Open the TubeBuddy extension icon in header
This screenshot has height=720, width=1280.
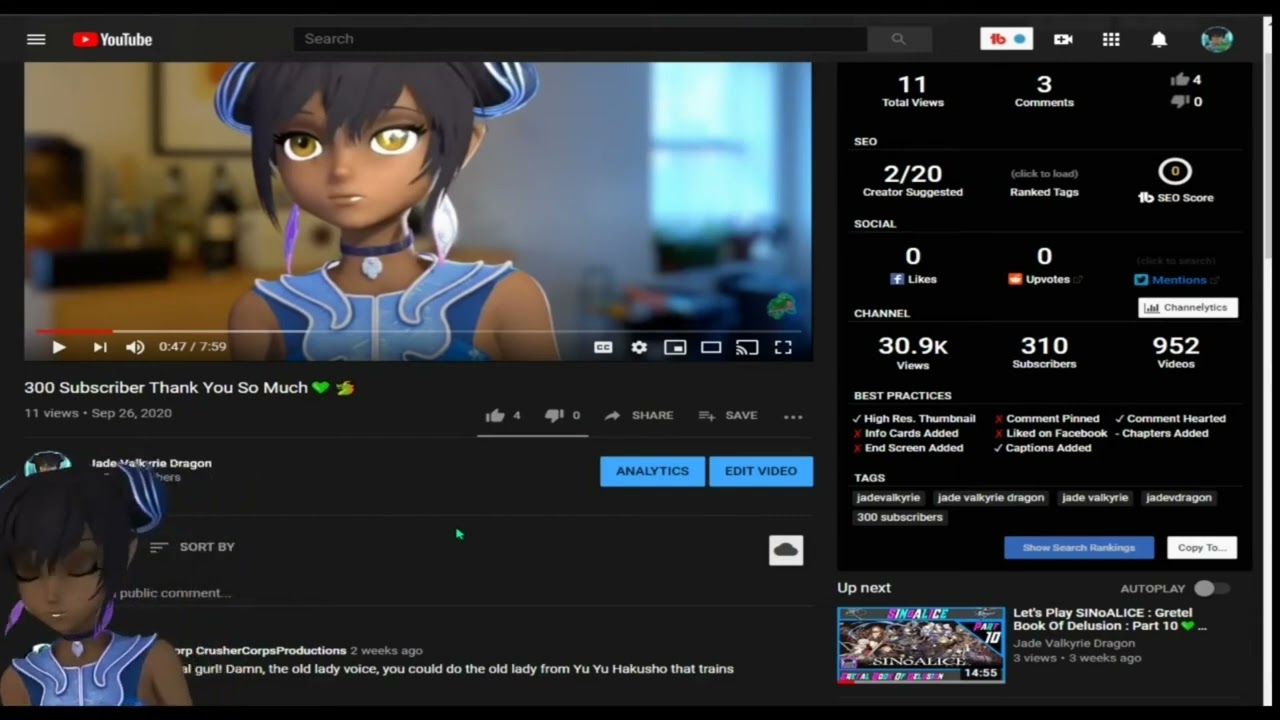click(1006, 39)
